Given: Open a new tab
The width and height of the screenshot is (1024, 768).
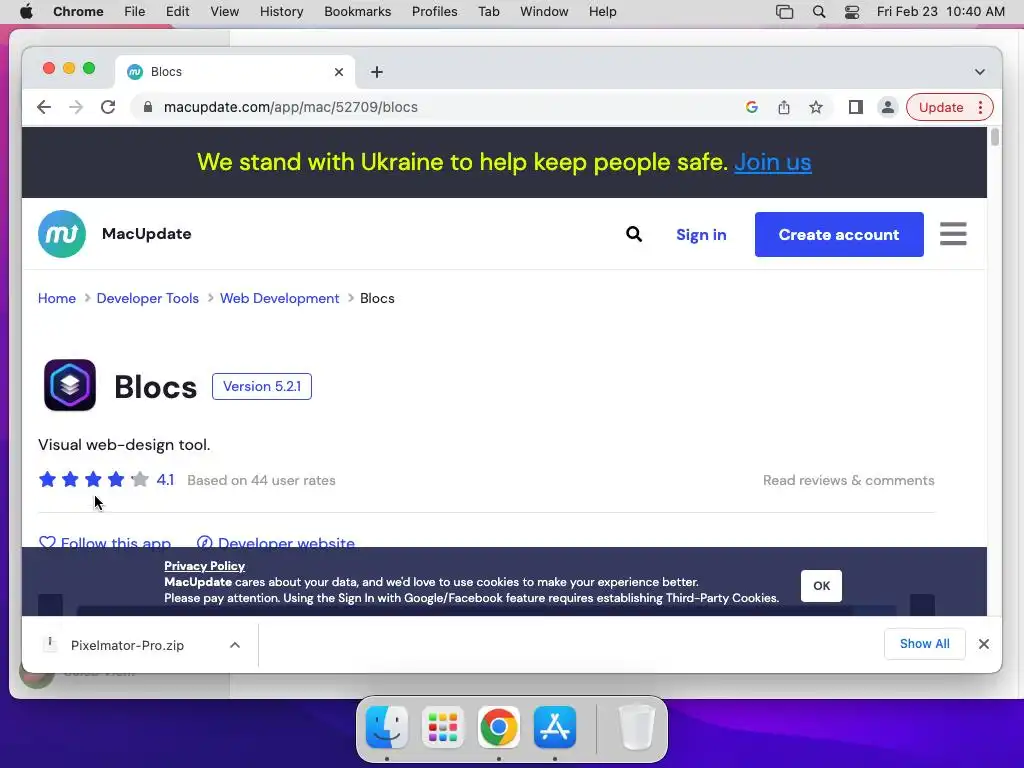Looking at the screenshot, I should 377,72.
